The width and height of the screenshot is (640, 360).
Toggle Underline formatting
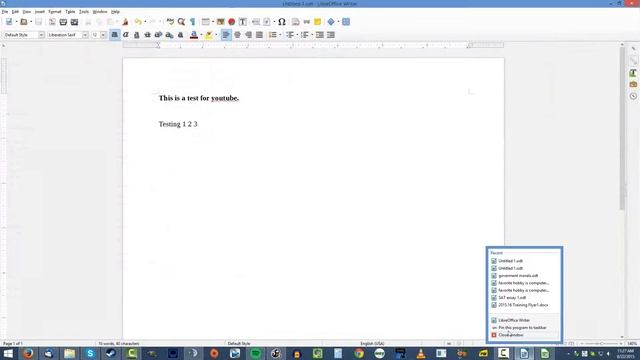click(x=137, y=35)
